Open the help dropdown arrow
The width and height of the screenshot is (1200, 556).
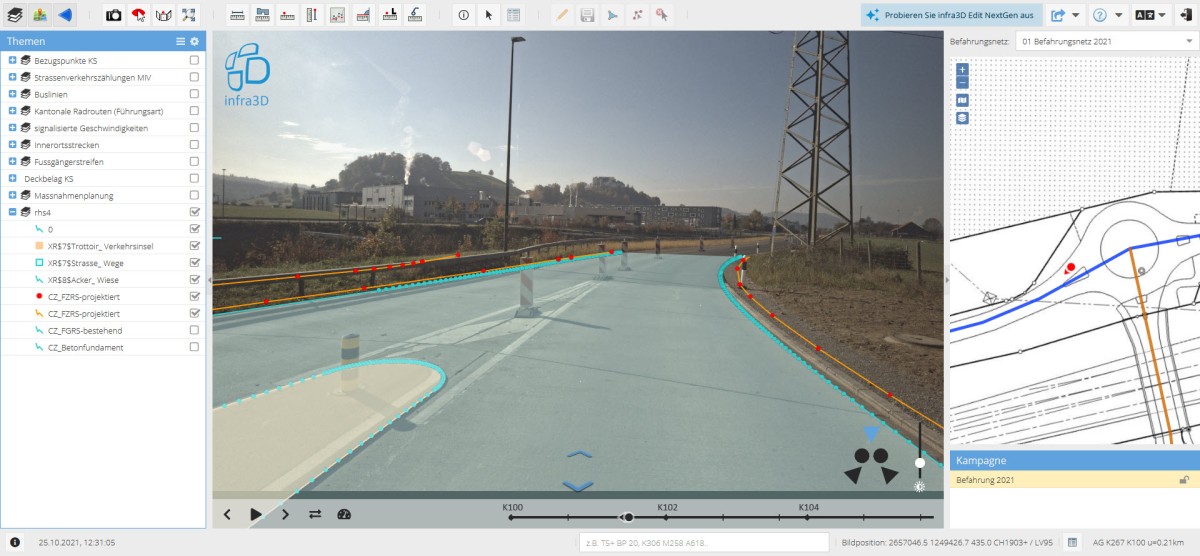(1118, 15)
